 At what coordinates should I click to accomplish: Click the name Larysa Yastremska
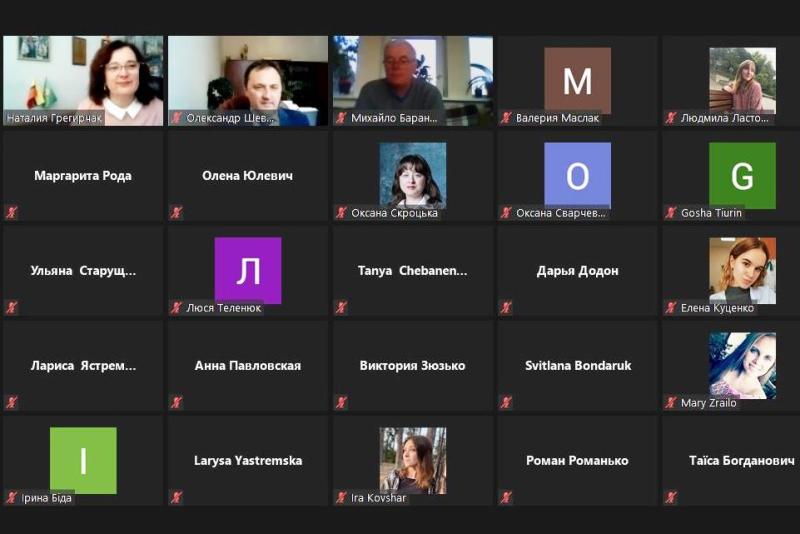[248, 461]
